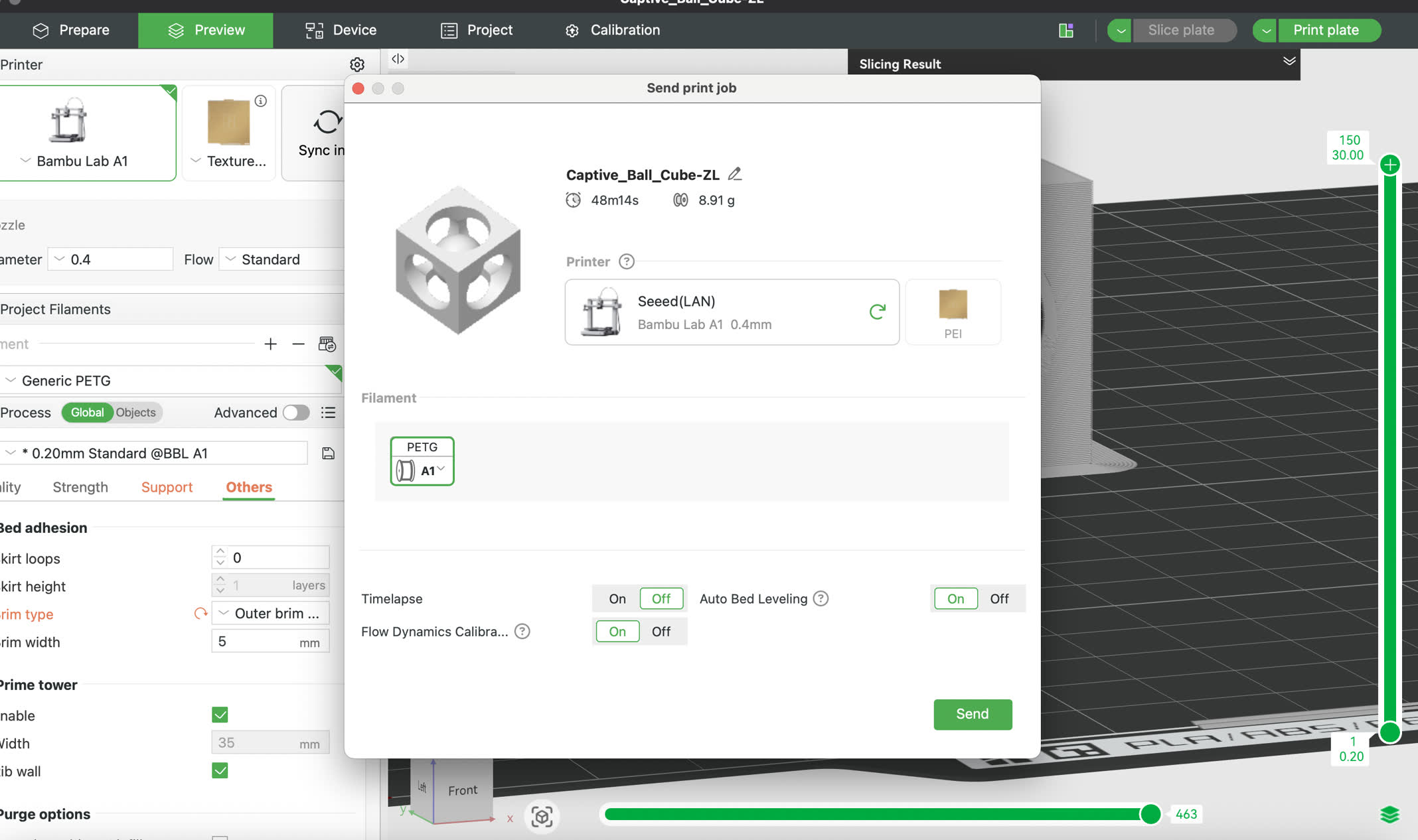Reset Brim type with the revert icon

200,614
